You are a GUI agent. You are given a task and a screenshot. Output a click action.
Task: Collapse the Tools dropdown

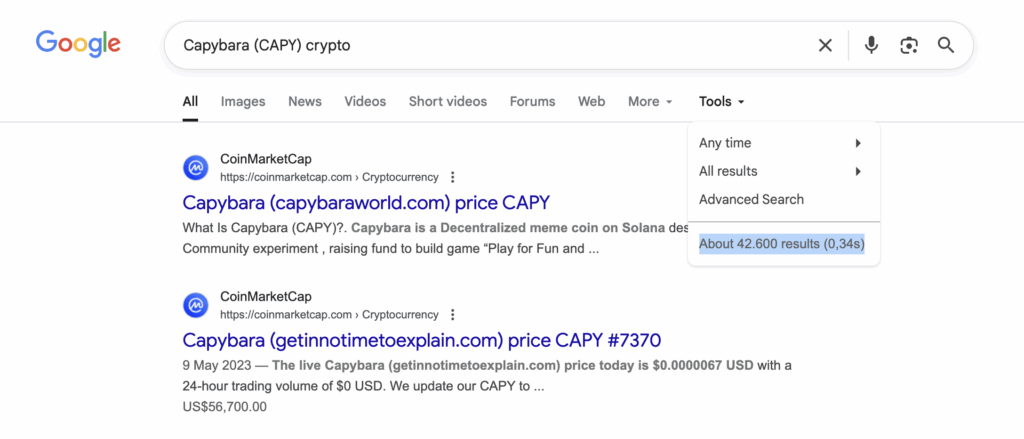click(x=721, y=101)
